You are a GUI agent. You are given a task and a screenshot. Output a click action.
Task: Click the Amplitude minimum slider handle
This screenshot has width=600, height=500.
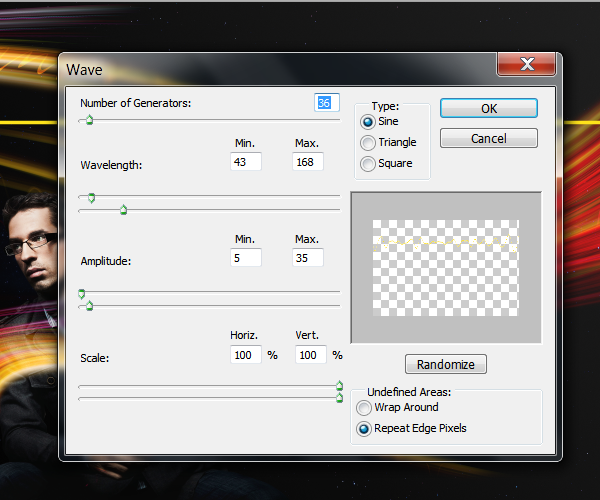(82, 294)
